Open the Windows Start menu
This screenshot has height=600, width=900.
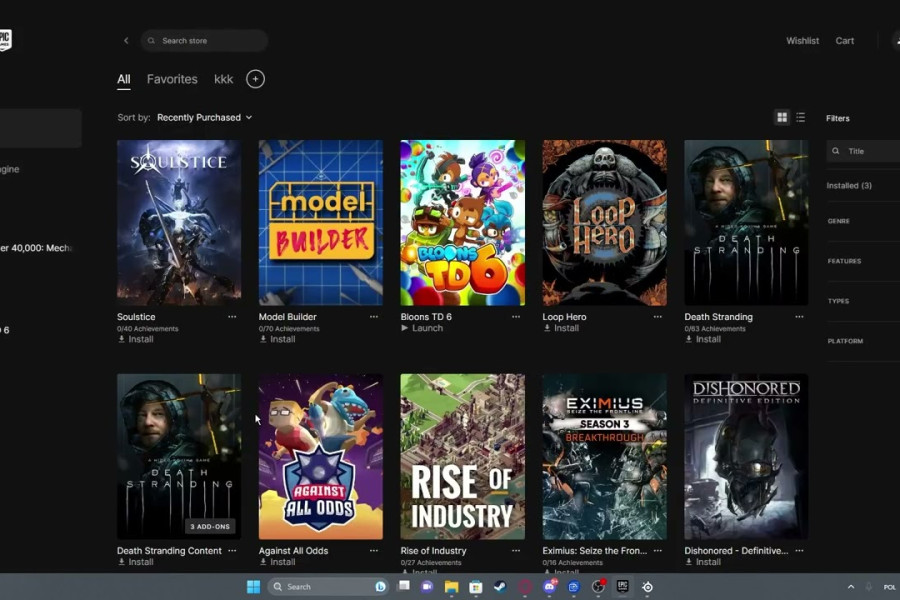tap(253, 587)
